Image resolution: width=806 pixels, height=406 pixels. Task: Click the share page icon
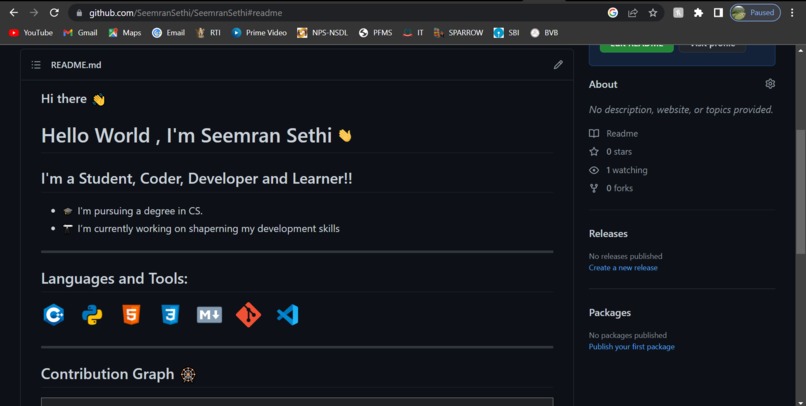[633, 13]
